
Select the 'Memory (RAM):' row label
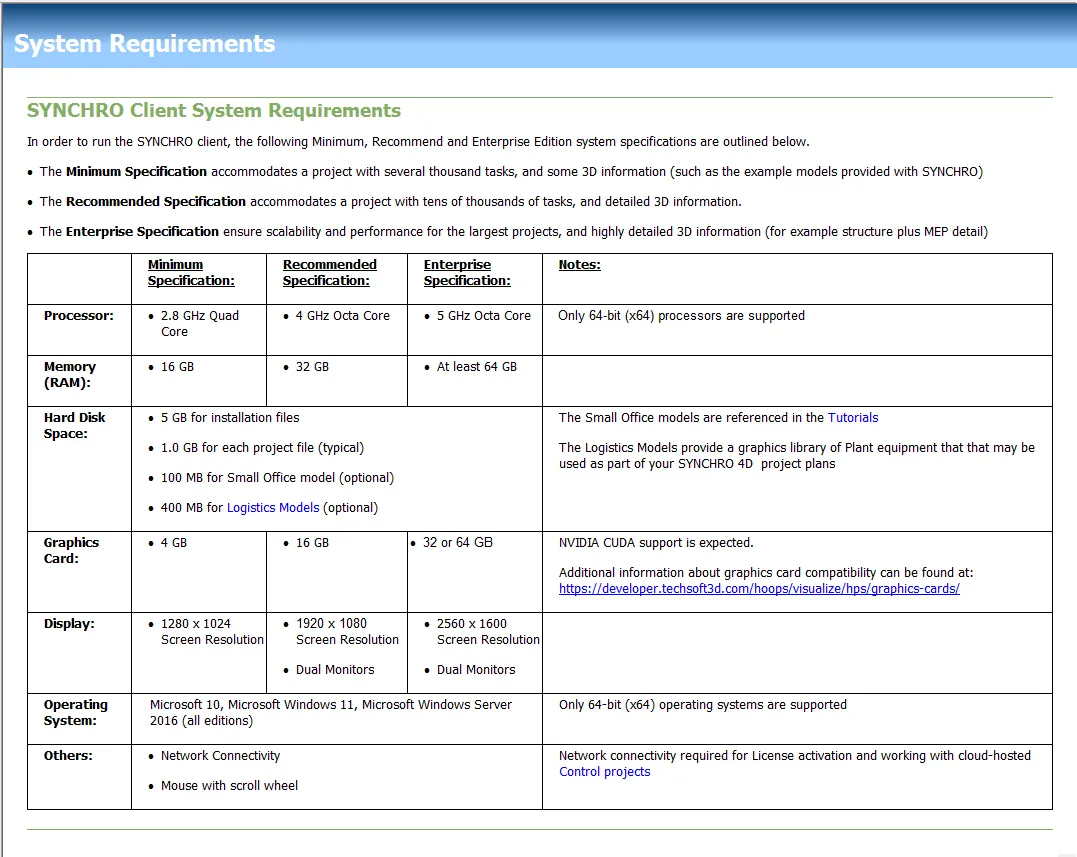(x=70, y=375)
